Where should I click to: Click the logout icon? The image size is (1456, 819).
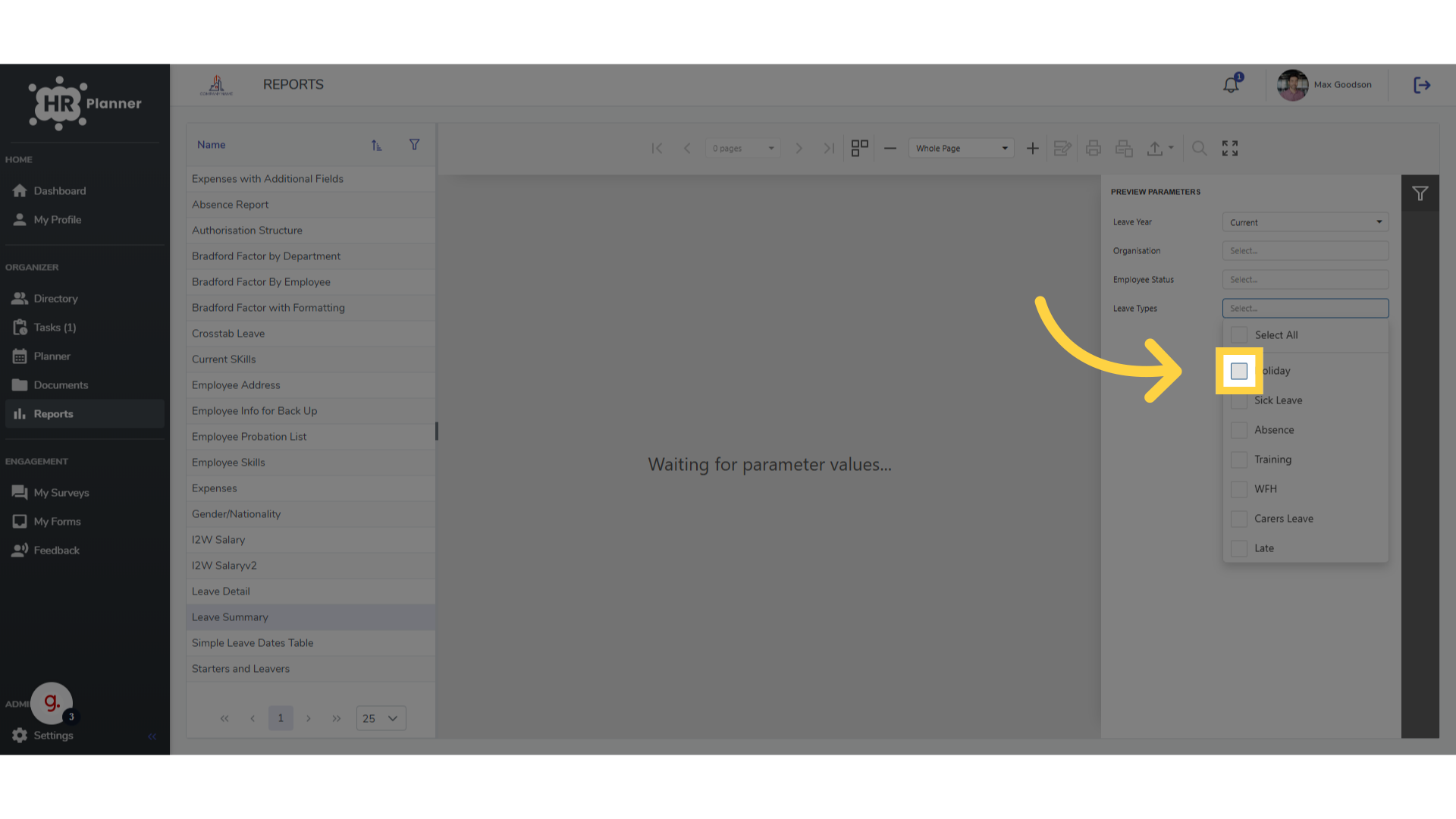pyautogui.click(x=1422, y=85)
